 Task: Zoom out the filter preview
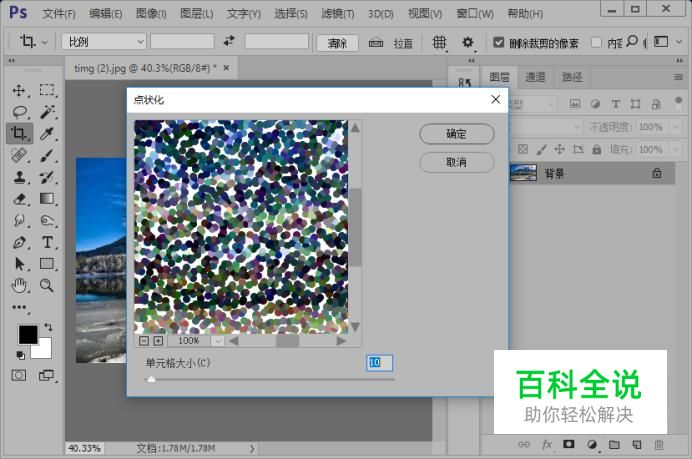coord(144,341)
